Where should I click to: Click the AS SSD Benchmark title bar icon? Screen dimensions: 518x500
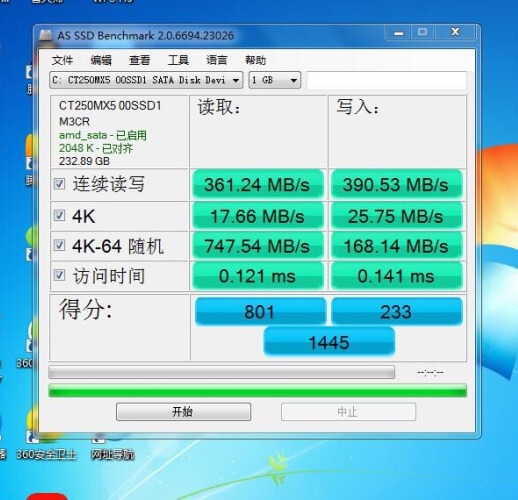click(46, 36)
